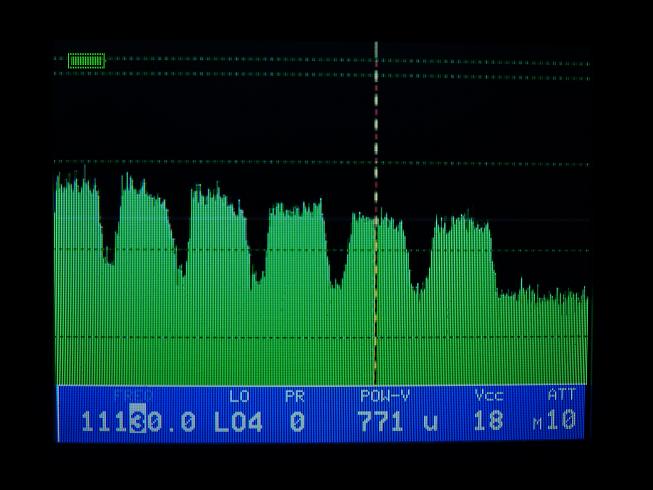Viewport: 653px width, 490px height.
Task: Select the PR value 0
Action: point(297,422)
